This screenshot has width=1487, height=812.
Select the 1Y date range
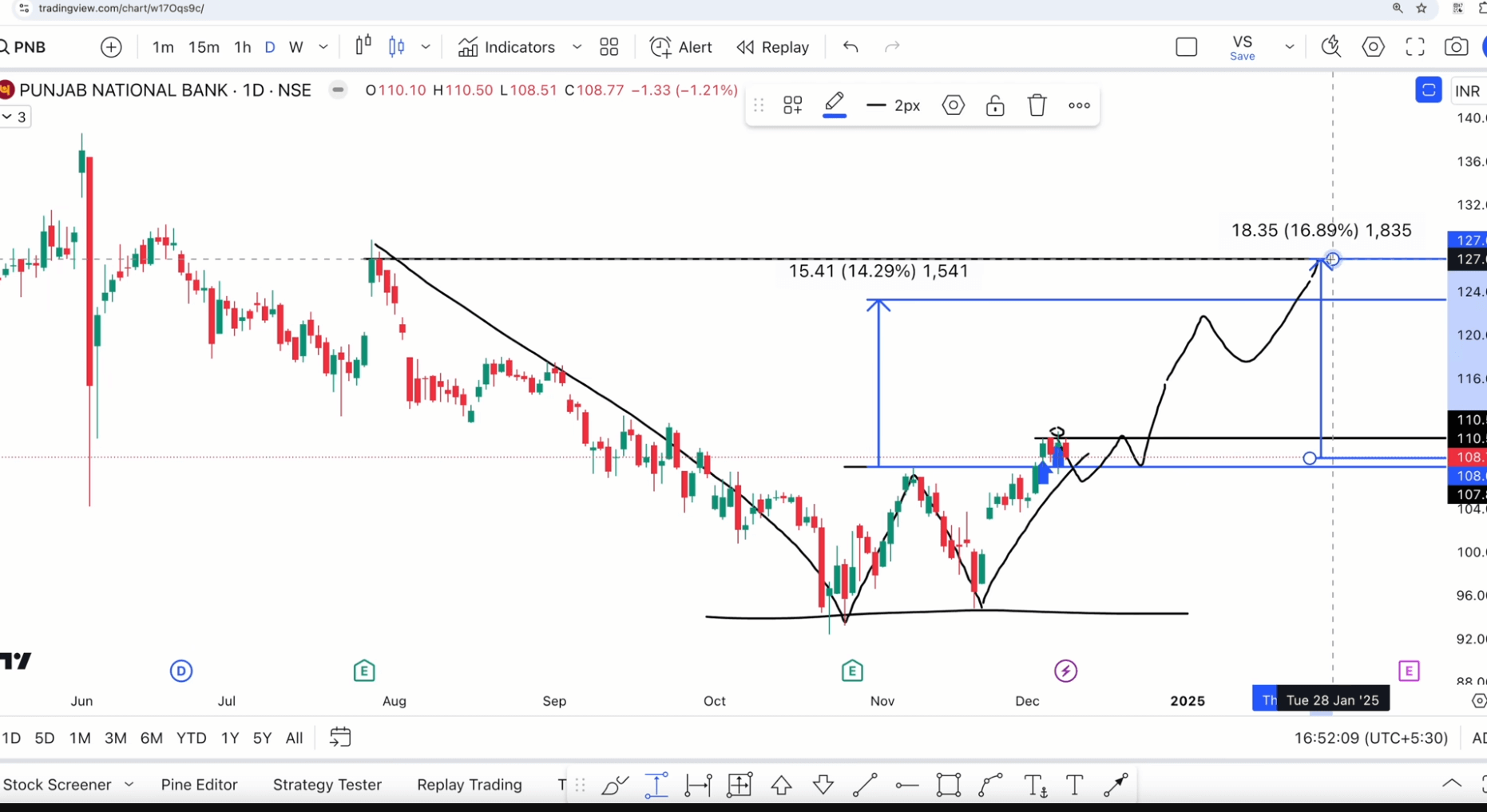(230, 738)
